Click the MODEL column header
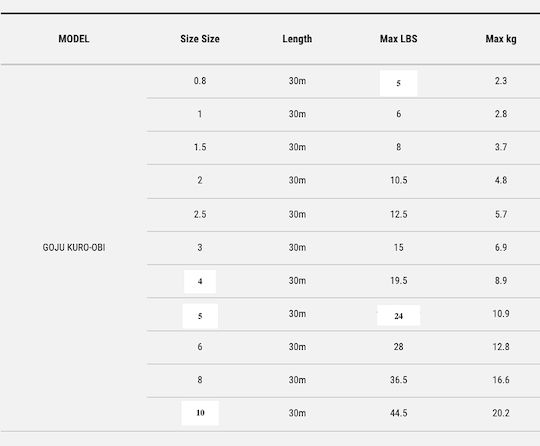The image size is (540, 446). (x=74, y=39)
